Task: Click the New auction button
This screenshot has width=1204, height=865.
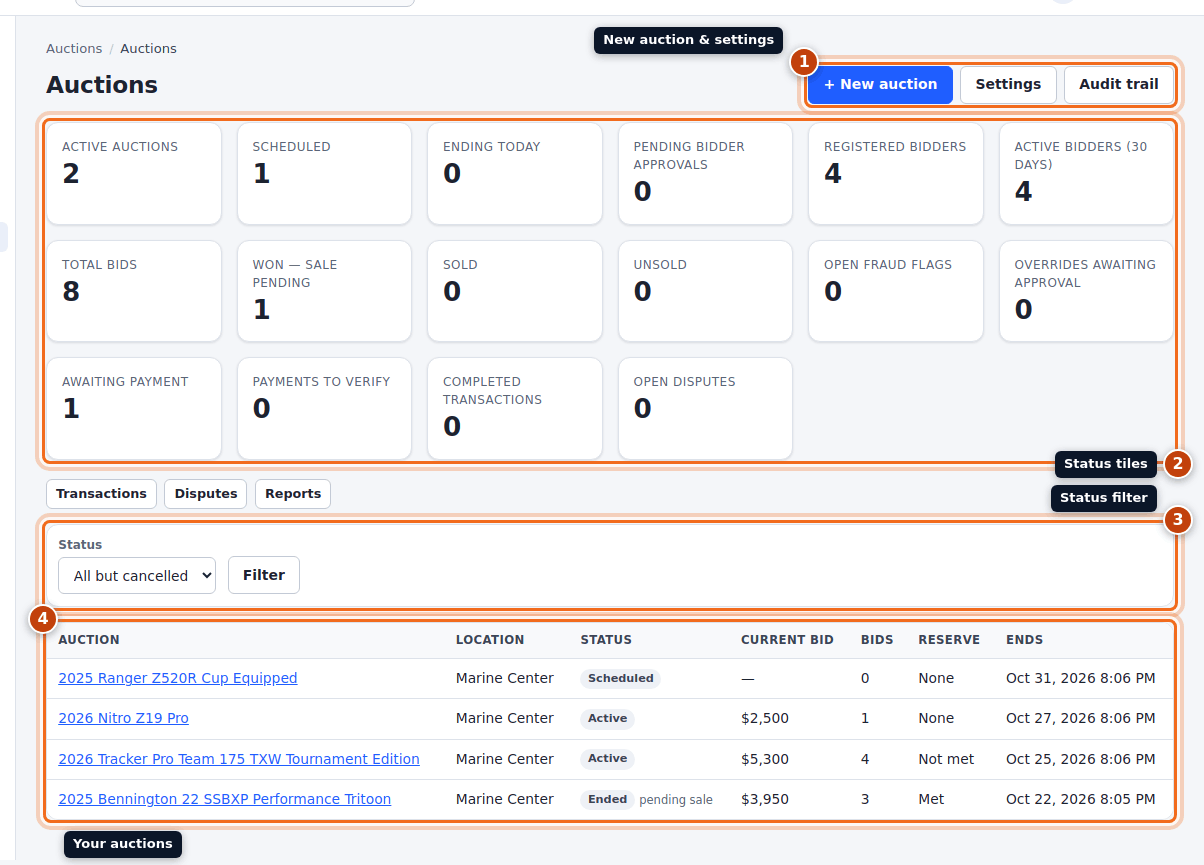Action: click(880, 85)
